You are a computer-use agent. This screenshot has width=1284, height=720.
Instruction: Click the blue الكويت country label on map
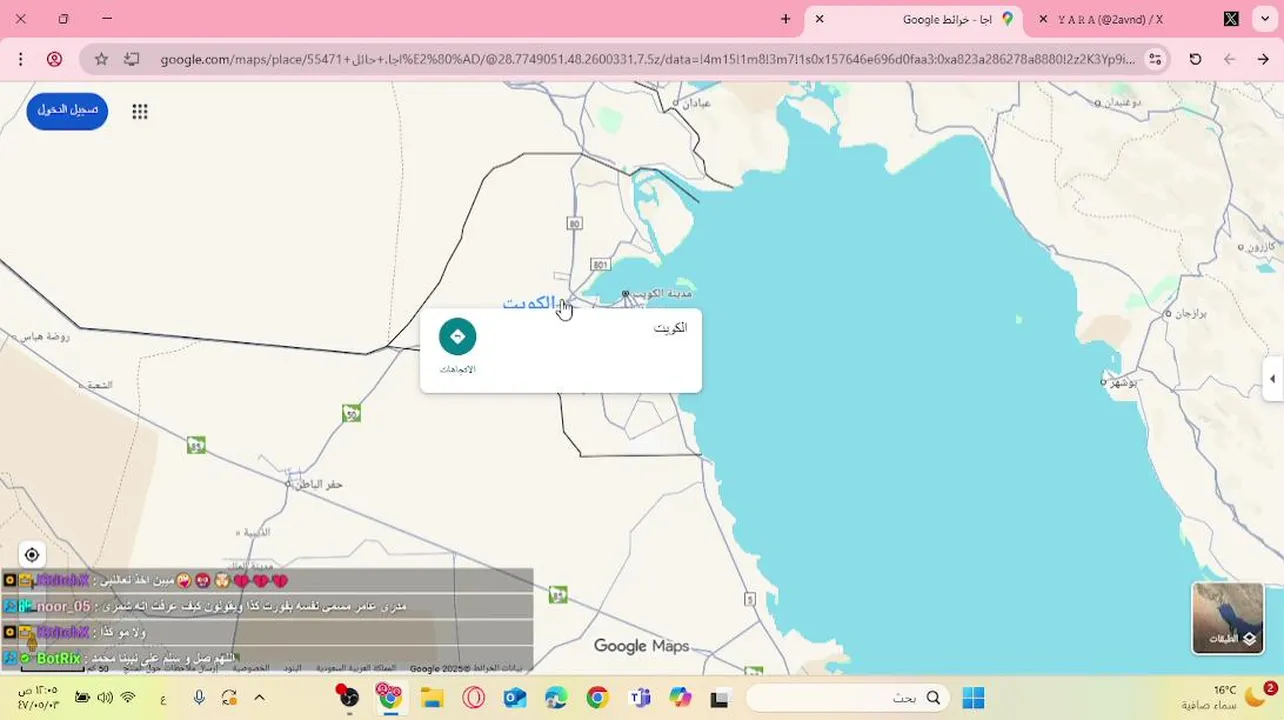pos(528,303)
